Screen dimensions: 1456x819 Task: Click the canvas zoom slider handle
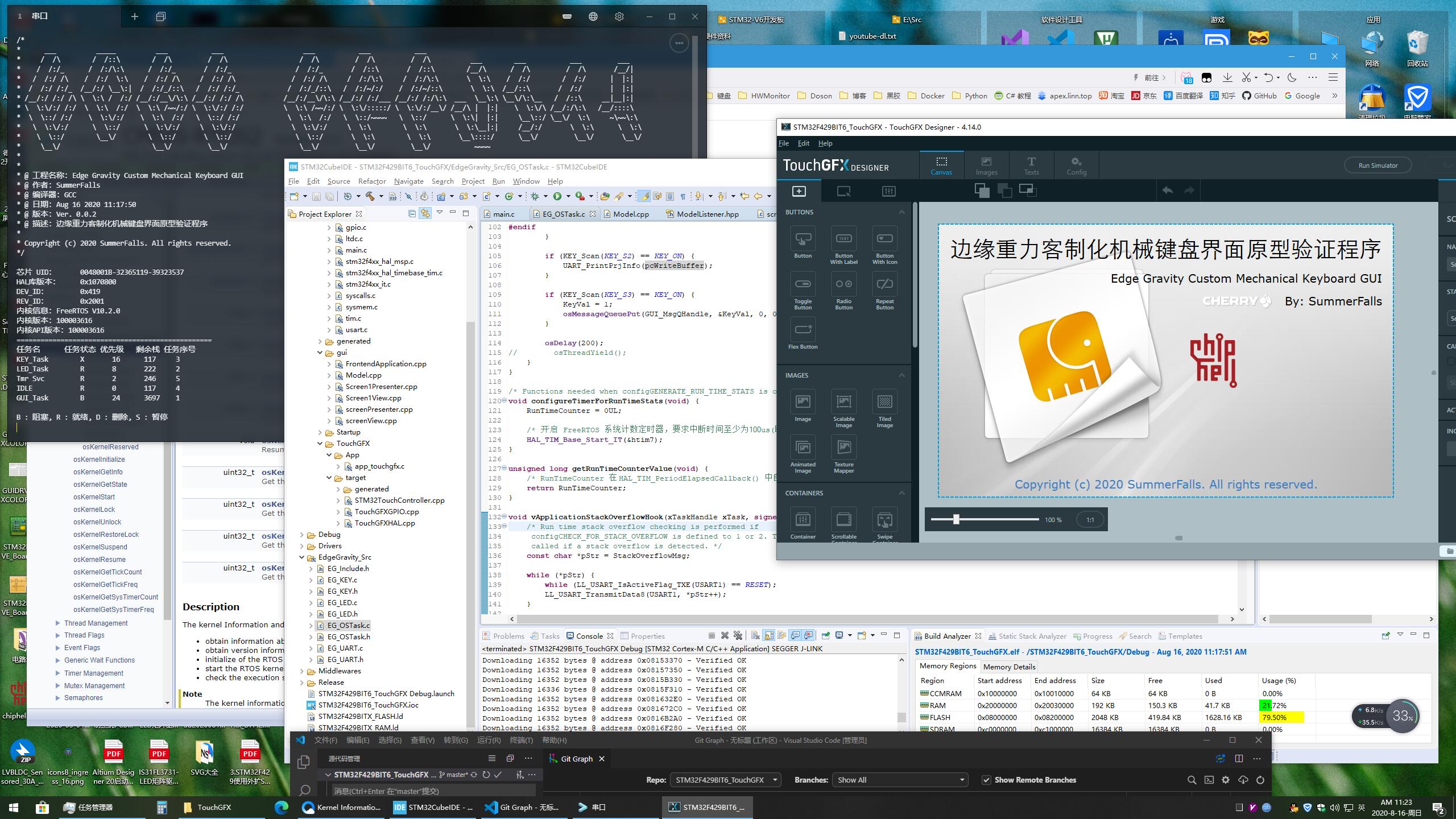coord(956,519)
